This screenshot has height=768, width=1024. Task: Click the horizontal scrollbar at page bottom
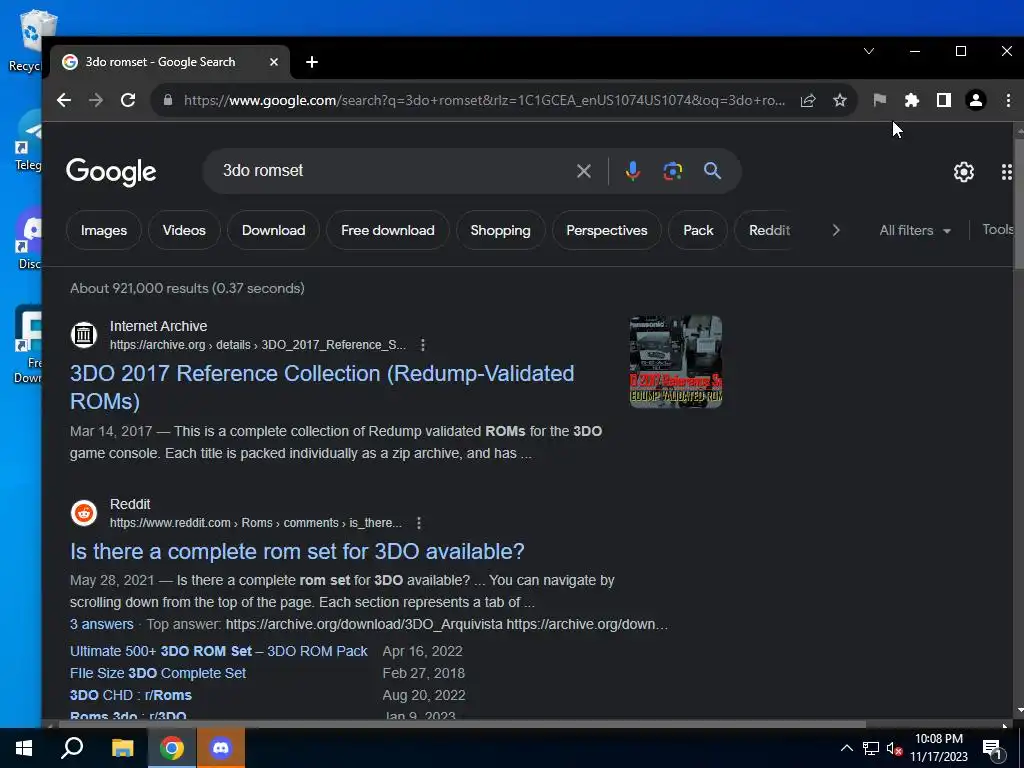pos(462,724)
